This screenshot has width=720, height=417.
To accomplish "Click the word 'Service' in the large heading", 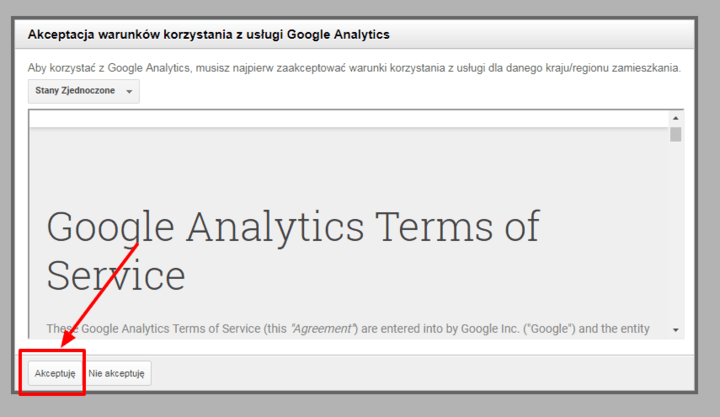I will coord(115,274).
